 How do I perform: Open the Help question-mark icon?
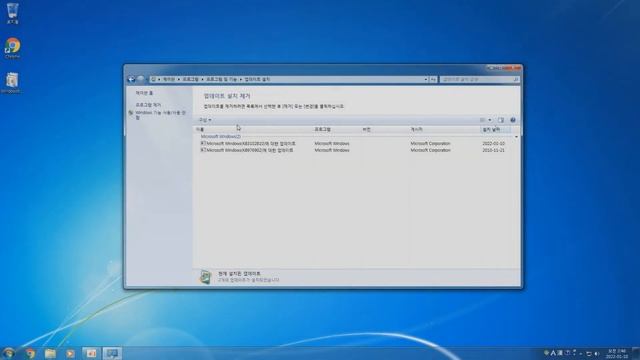[513, 120]
